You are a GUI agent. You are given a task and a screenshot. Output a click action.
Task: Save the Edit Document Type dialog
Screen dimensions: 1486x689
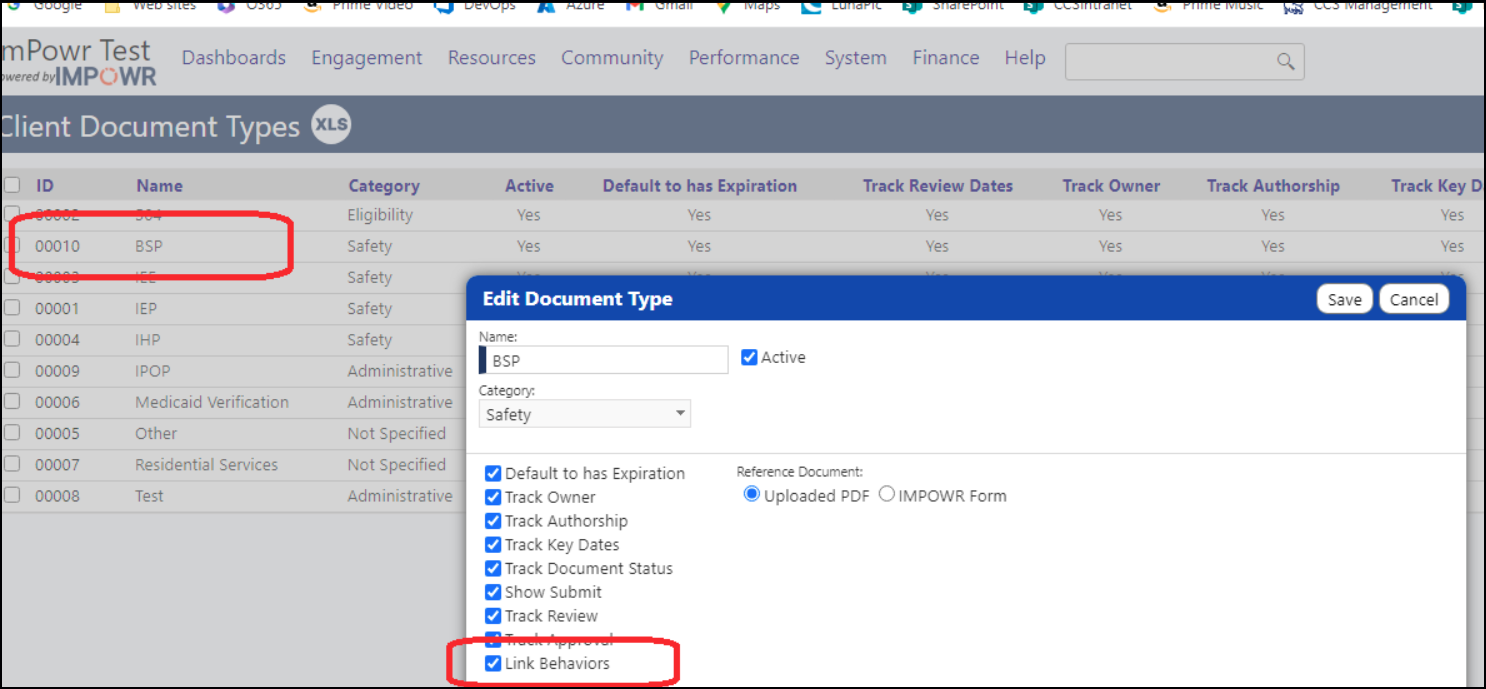tap(1345, 299)
